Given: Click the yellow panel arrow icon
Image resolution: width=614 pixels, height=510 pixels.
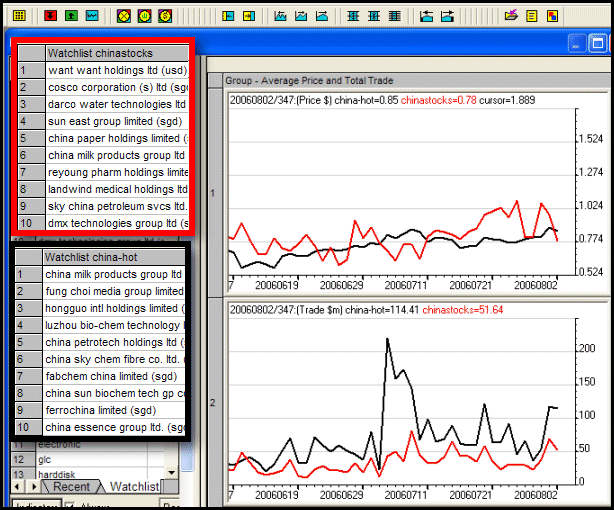Looking at the screenshot, I should (249, 16).
